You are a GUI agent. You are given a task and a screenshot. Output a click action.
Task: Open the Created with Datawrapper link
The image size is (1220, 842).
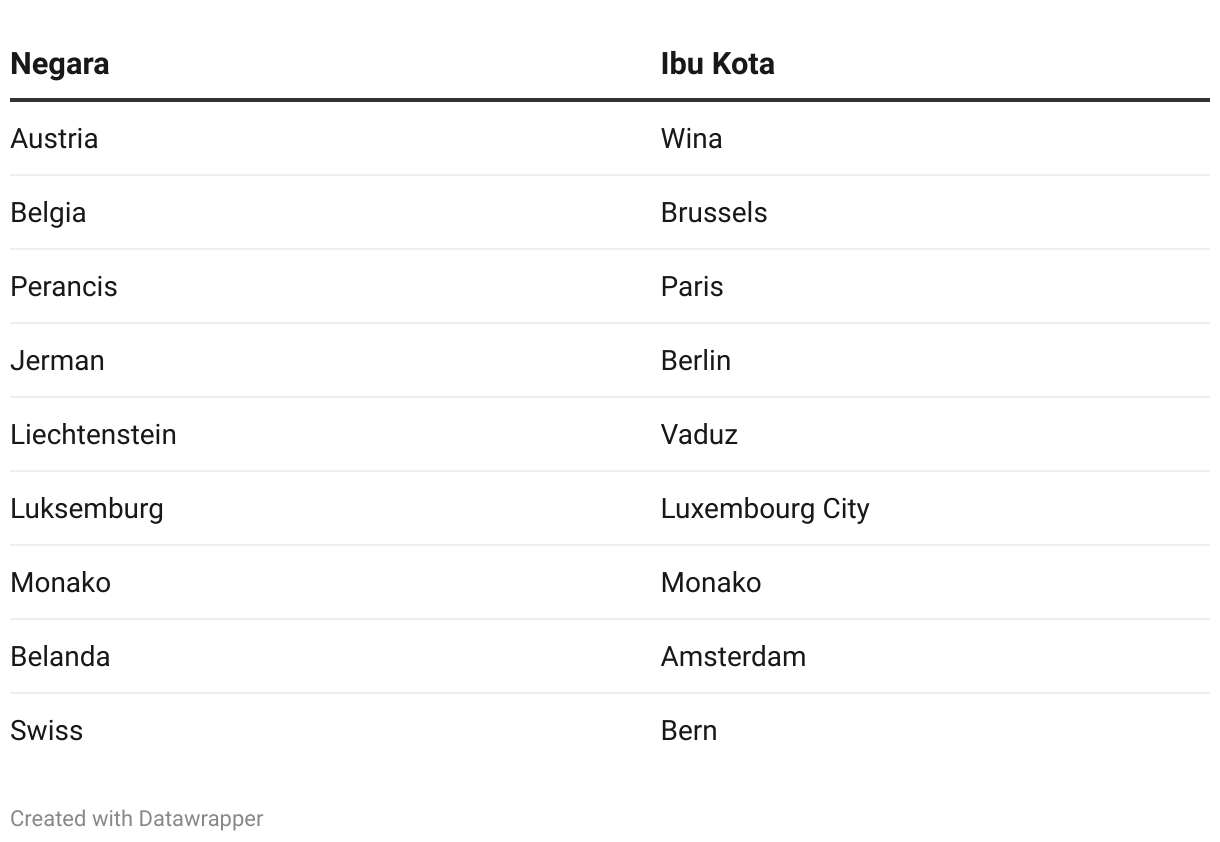[x=136, y=818]
